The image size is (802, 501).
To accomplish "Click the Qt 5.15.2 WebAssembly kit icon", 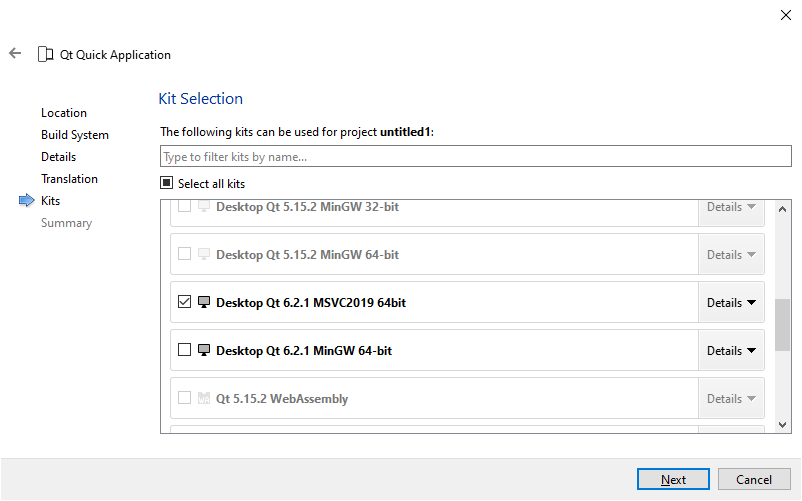I will pyautogui.click(x=204, y=398).
